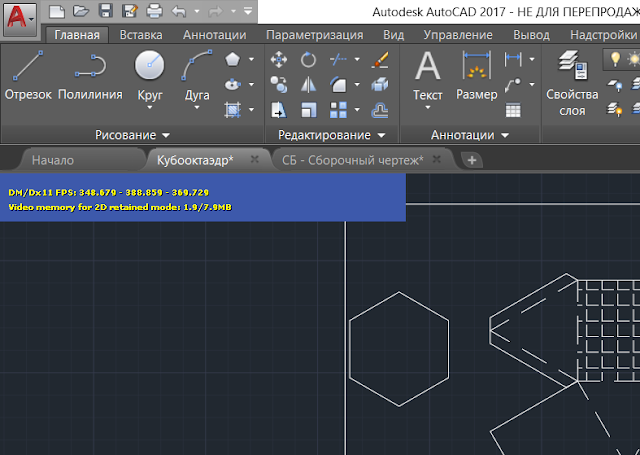
Task: Expand the Trim tool dropdown arrow
Action: click(x=357, y=60)
